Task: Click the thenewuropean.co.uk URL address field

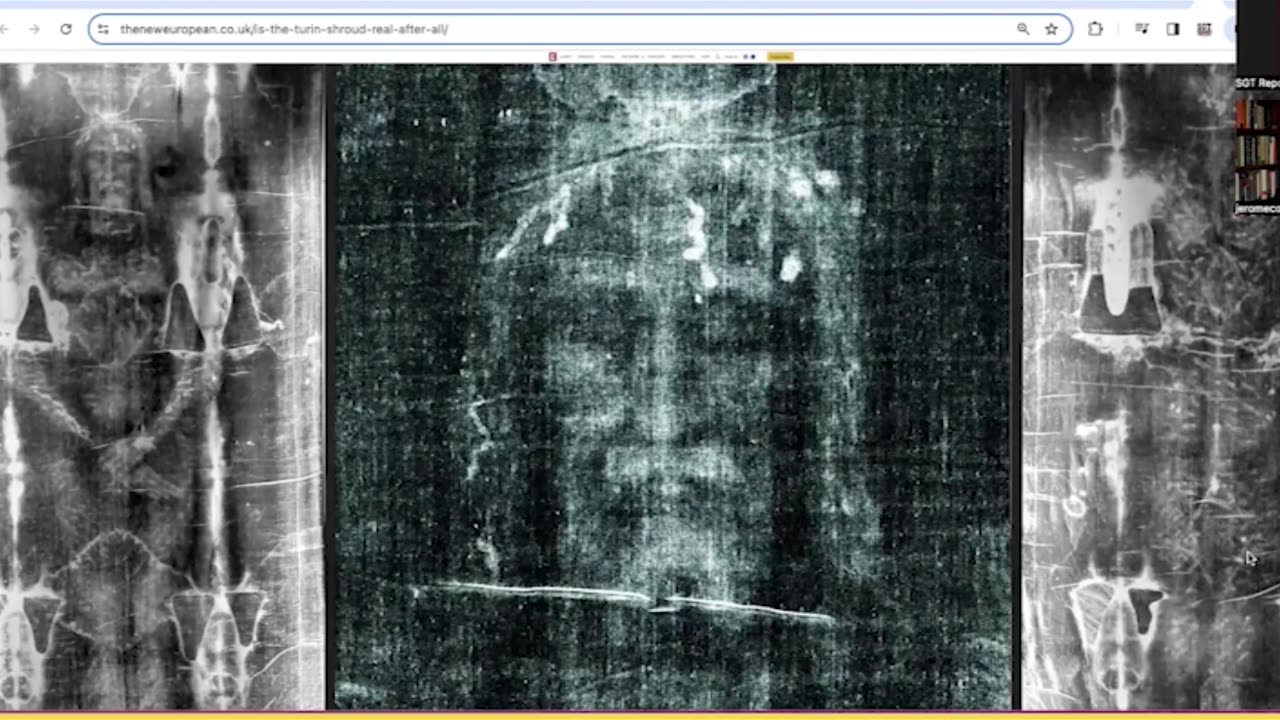Action: point(580,29)
